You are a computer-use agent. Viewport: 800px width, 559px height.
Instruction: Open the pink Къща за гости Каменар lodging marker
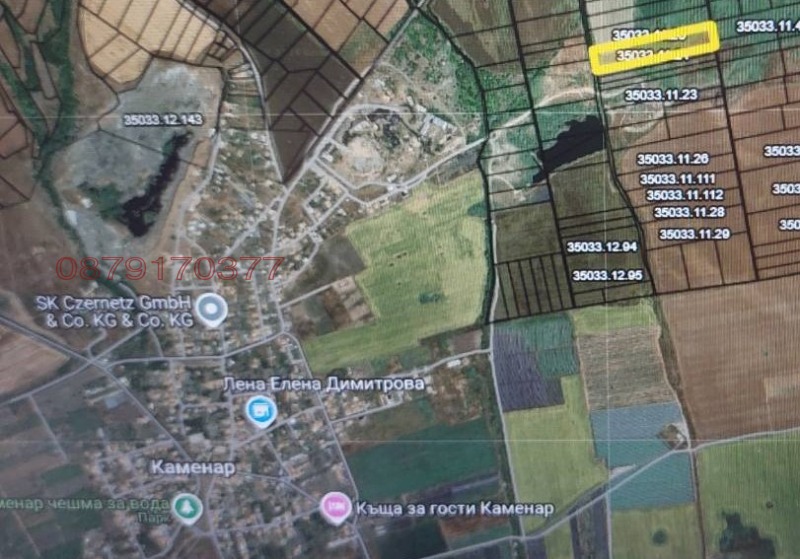(x=334, y=507)
